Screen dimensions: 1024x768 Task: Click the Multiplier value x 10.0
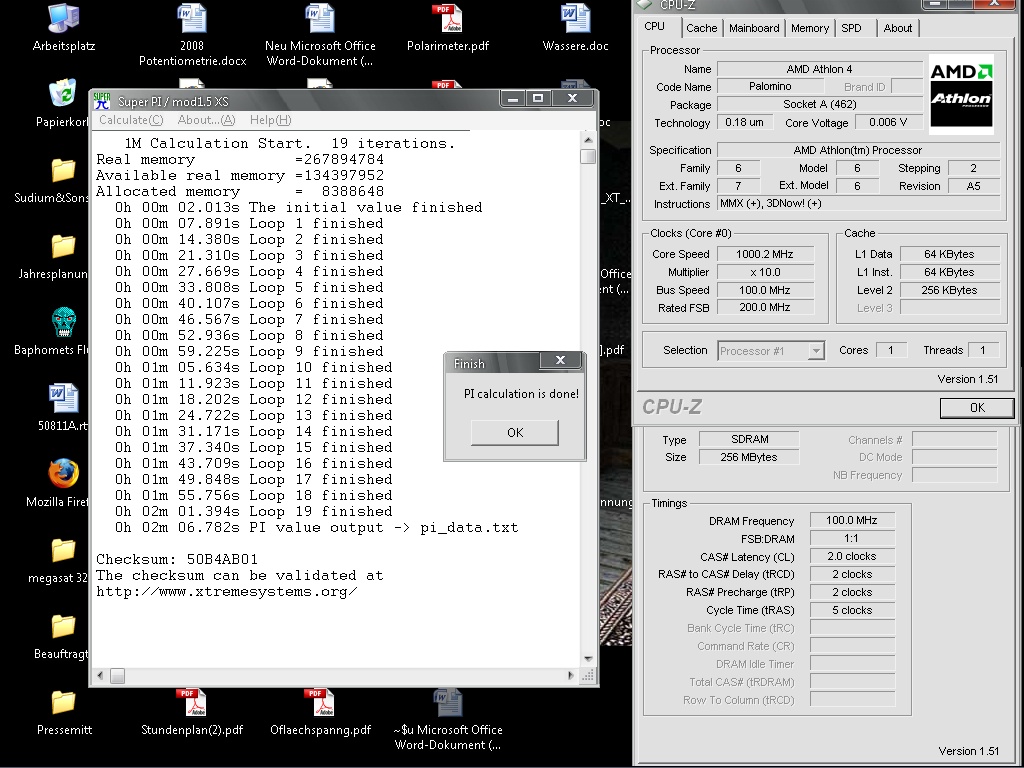point(765,272)
